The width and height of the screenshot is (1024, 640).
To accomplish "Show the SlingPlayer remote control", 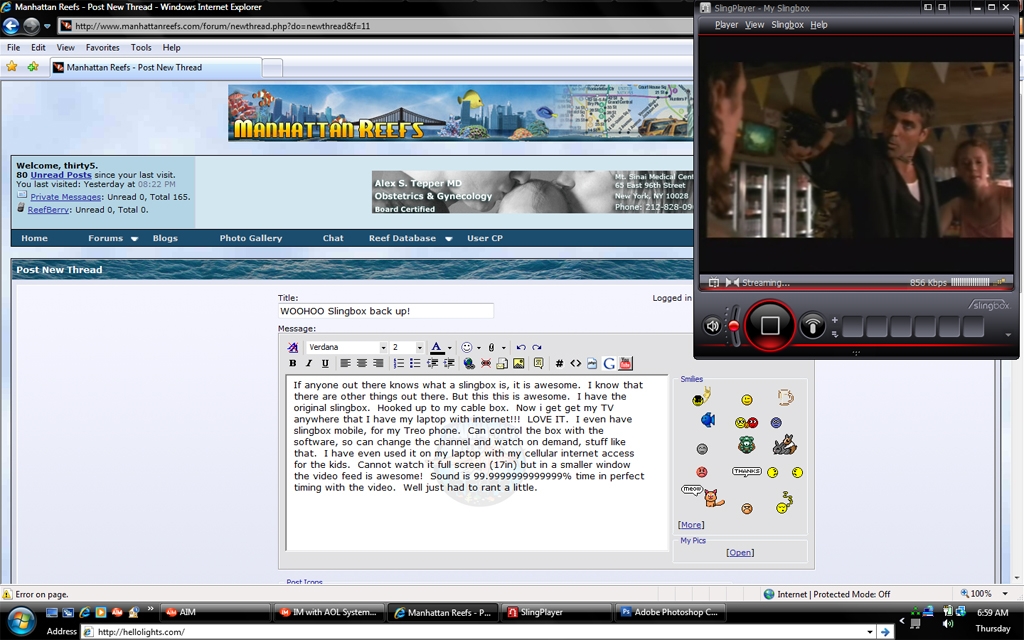I will click(812, 326).
